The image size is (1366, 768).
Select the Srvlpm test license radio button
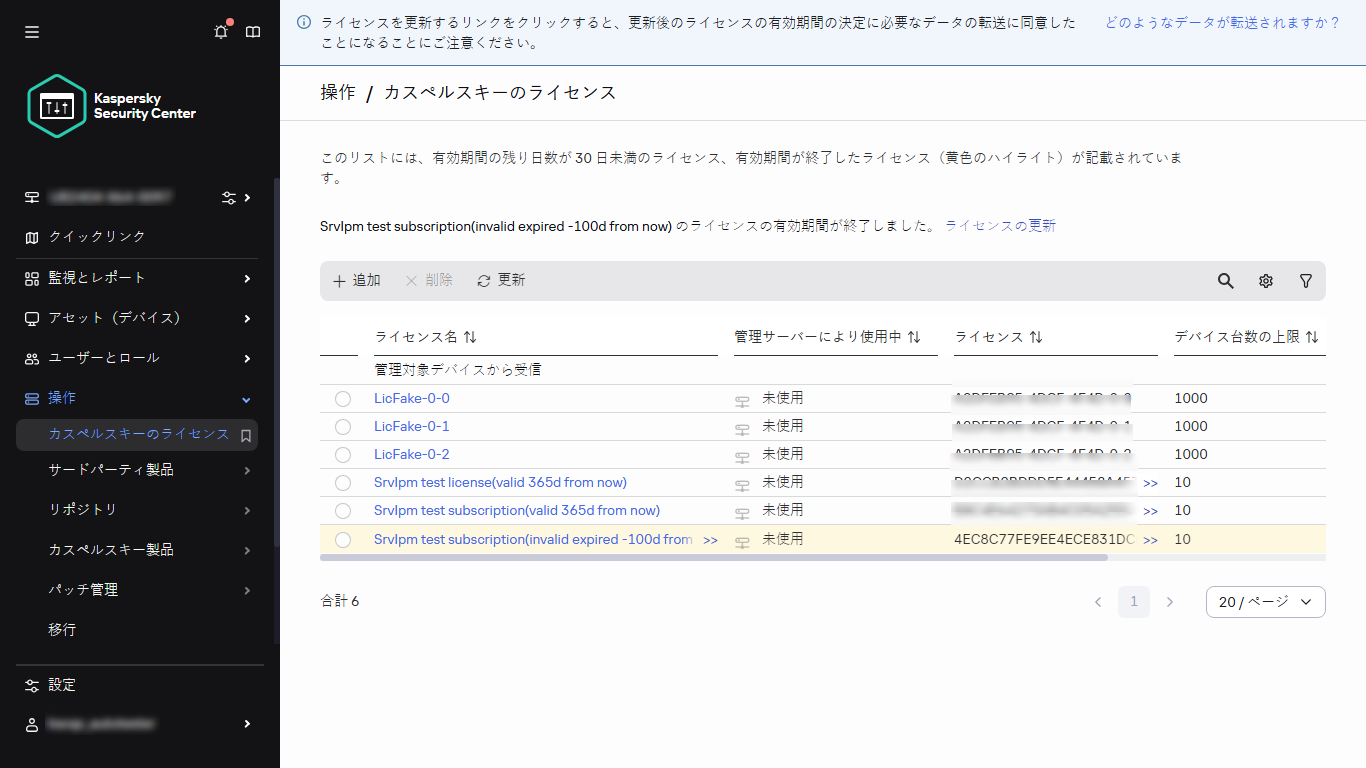[343, 482]
